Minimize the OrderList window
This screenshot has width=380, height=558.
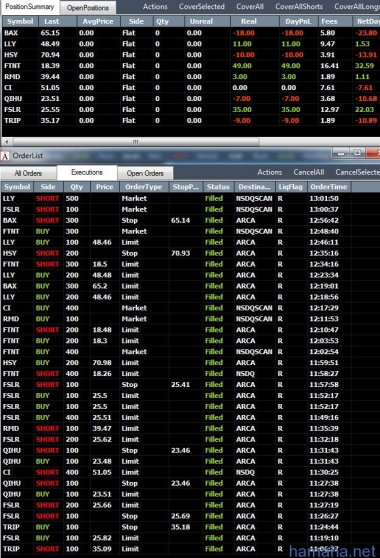click(341, 153)
